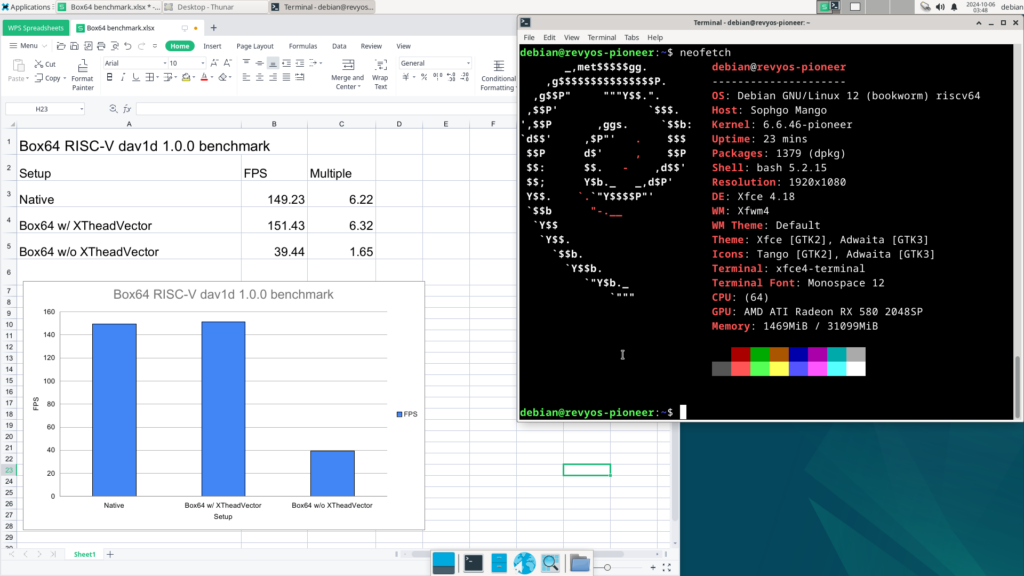Open the Terminal menu in terminal window
This screenshot has width=1024, height=576.
tap(601, 37)
